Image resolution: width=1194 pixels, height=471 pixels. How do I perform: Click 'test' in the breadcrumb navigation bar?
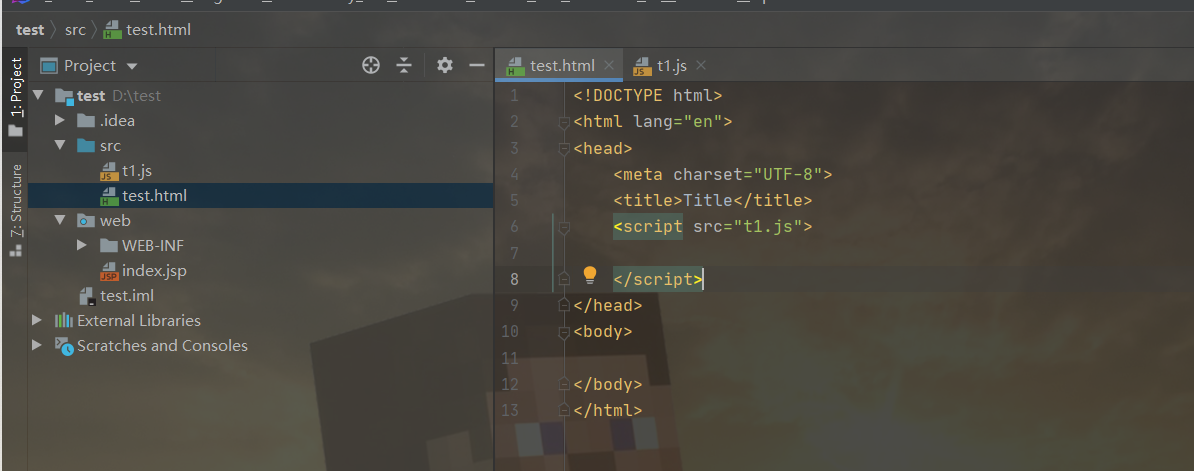point(30,30)
